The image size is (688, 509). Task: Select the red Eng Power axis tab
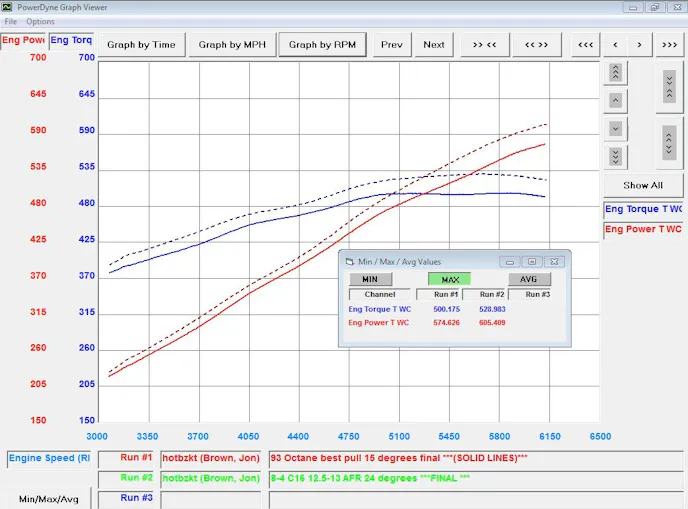pyautogui.click(x=23, y=41)
